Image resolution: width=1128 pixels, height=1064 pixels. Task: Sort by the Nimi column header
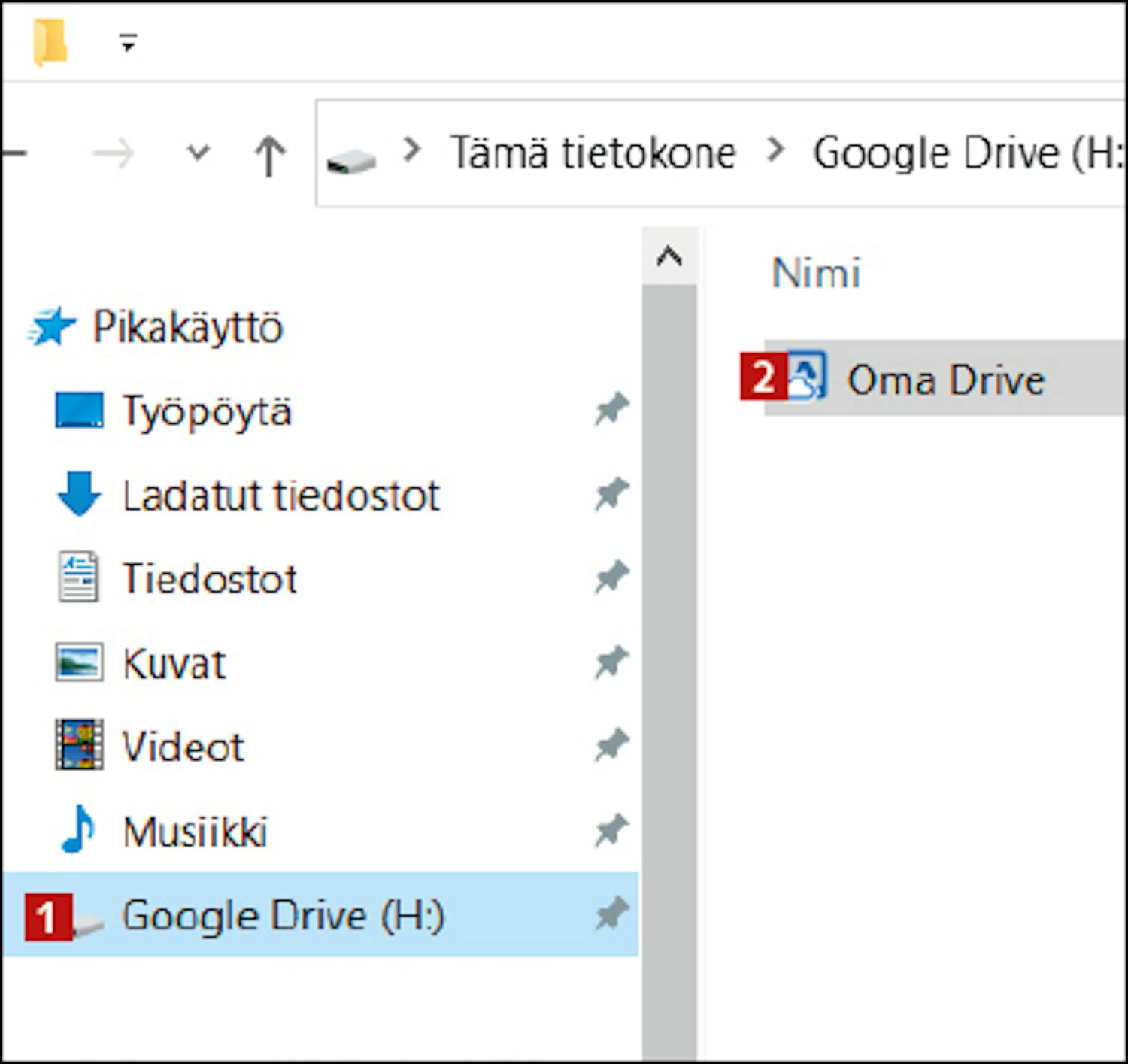[x=816, y=272]
